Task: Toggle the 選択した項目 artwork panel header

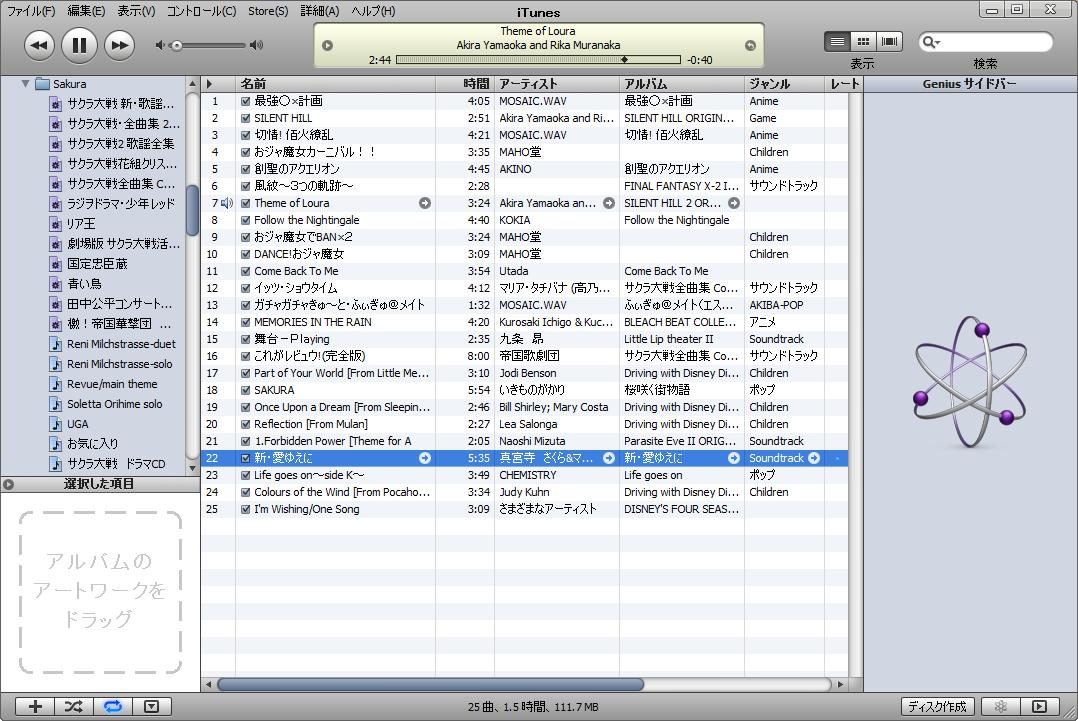Action: click(x=100, y=484)
